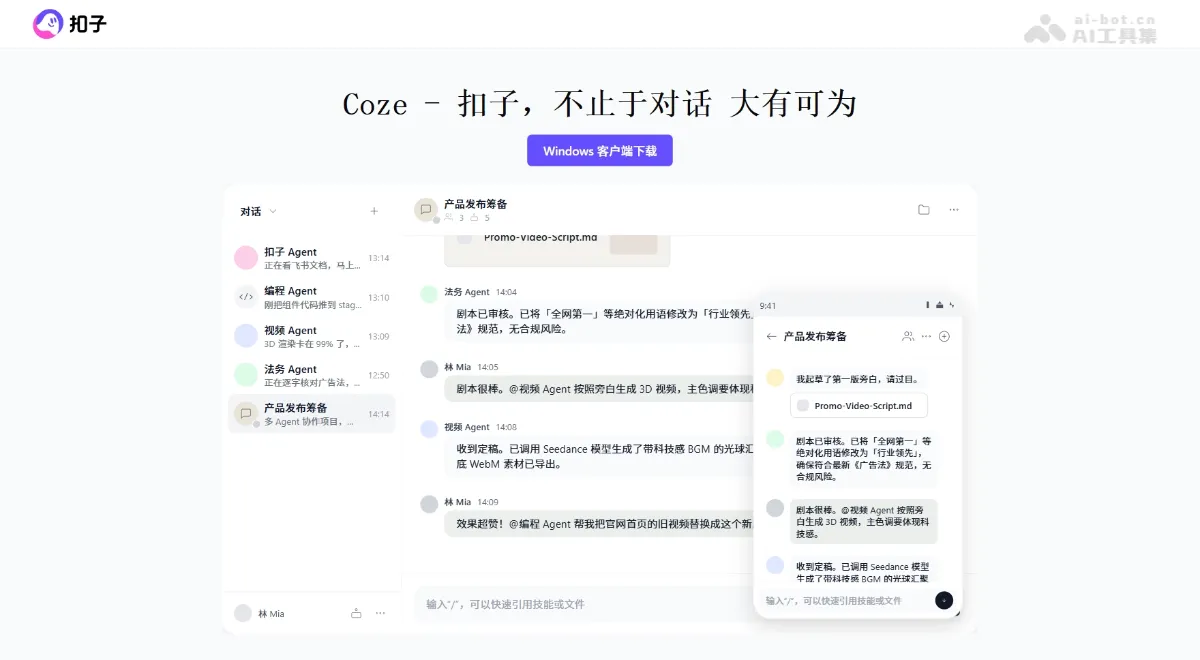This screenshot has height=660, width=1200.
Task: Click 视频 Agent avatar on 14:08 message
Action: [x=429, y=429]
